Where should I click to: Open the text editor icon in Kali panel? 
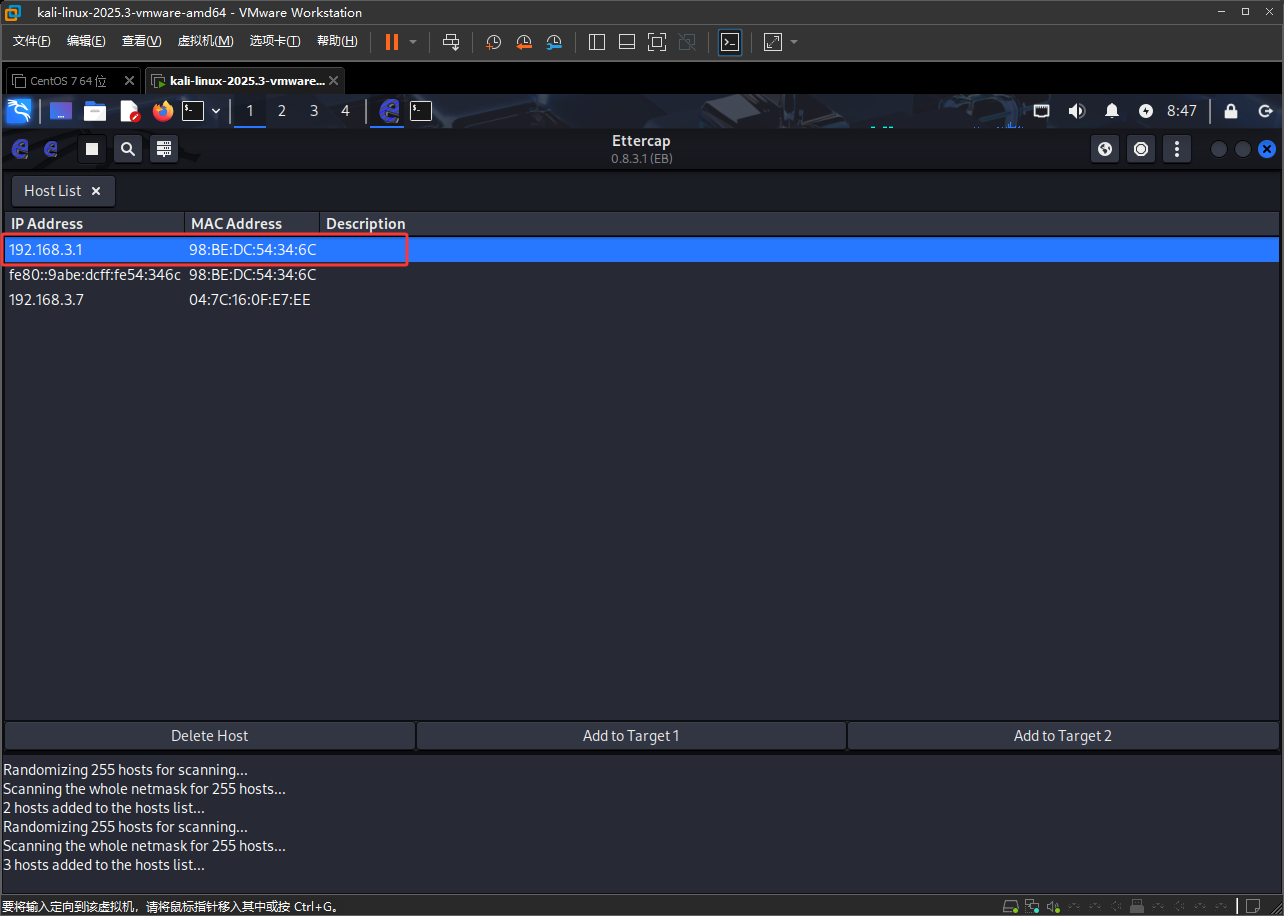click(x=129, y=111)
